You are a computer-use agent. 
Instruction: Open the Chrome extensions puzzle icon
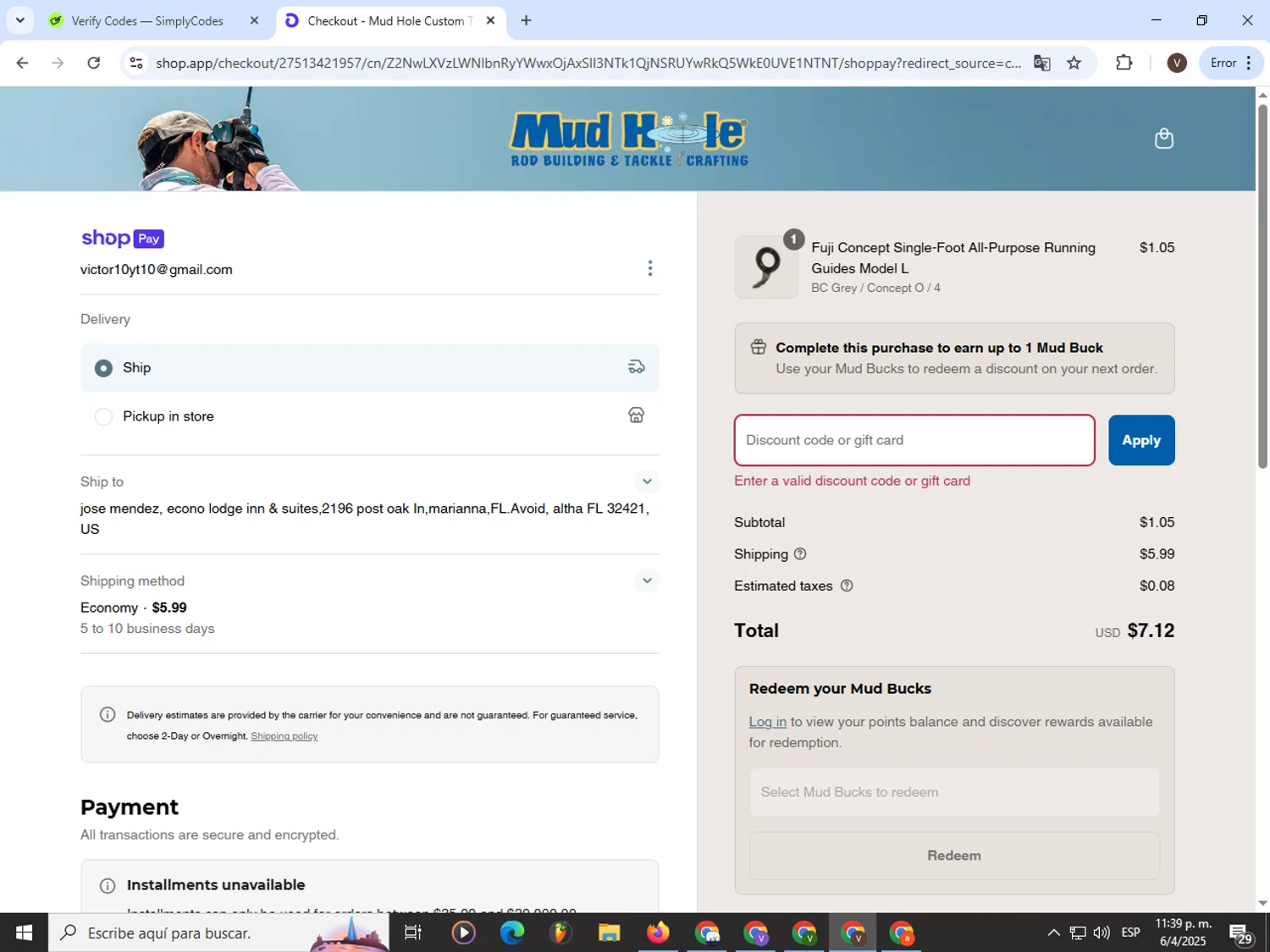(1124, 63)
